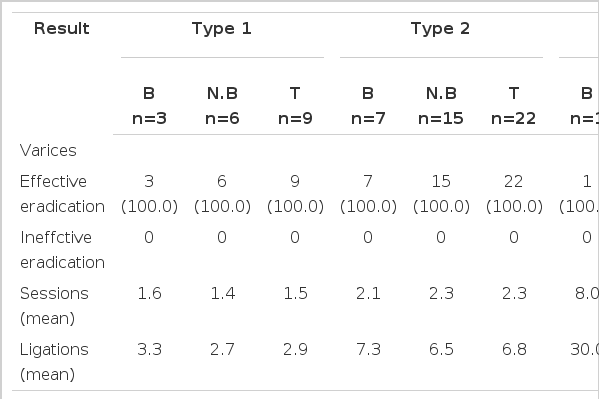The width and height of the screenshot is (599, 399).
Task: Click the Result column header
Action: pos(62,29)
